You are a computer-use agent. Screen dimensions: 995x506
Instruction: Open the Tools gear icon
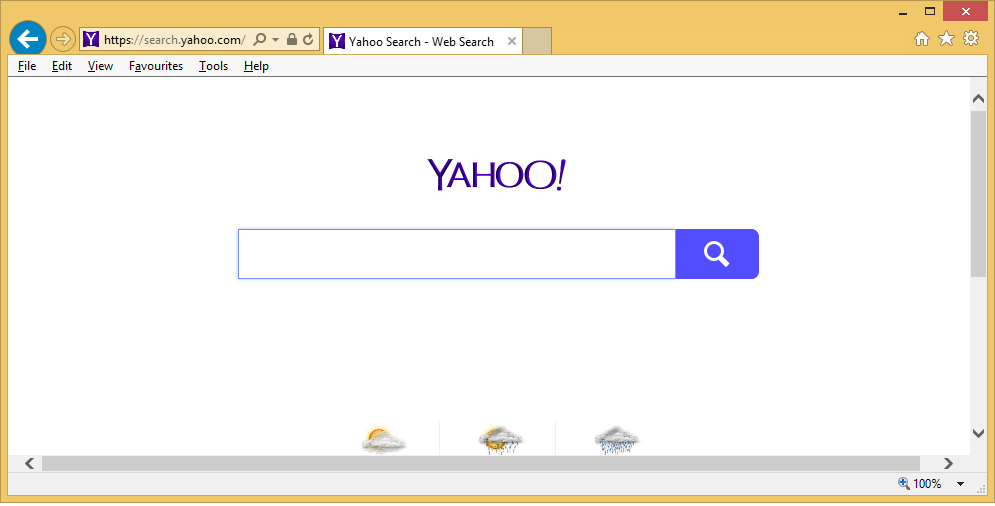[x=971, y=39]
